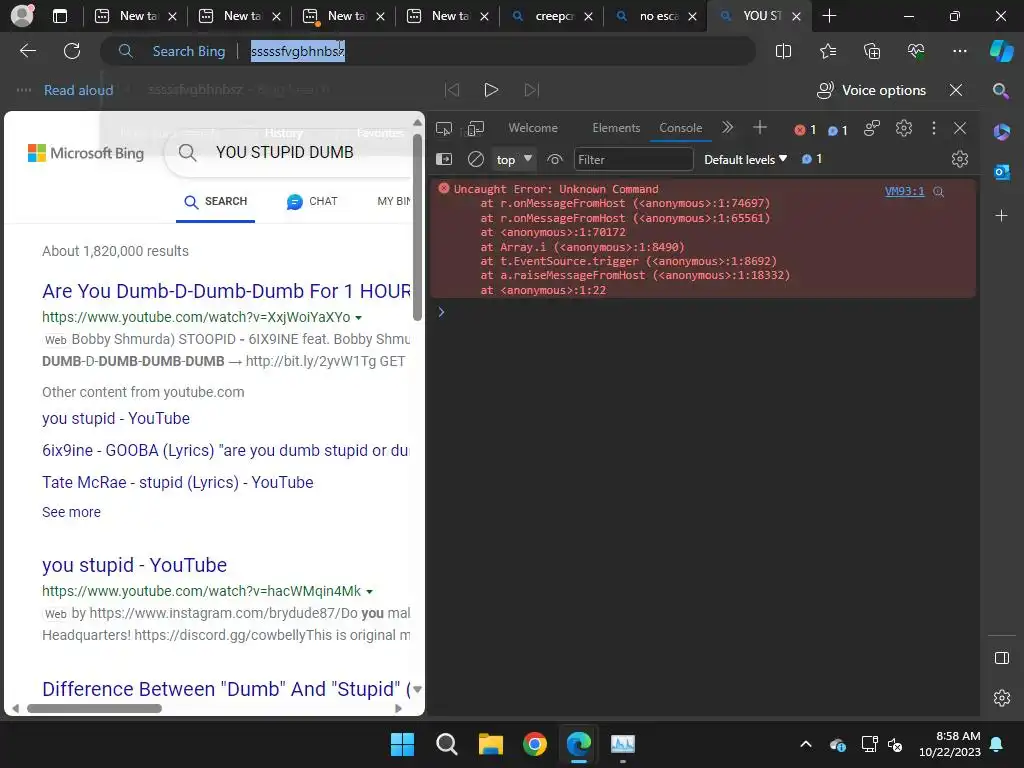Skip to previous paragraph in read aloud
1024x768 pixels.
452,89
